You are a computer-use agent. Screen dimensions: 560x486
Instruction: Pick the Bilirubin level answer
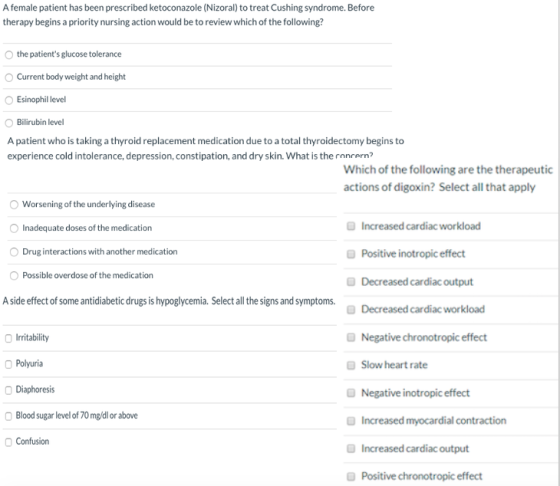9,123
